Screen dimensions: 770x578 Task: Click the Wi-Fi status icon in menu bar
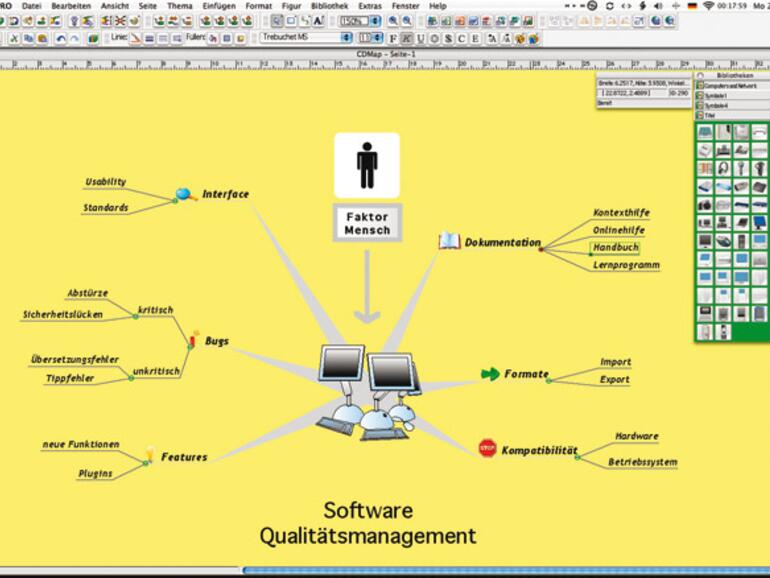[x=708, y=6]
